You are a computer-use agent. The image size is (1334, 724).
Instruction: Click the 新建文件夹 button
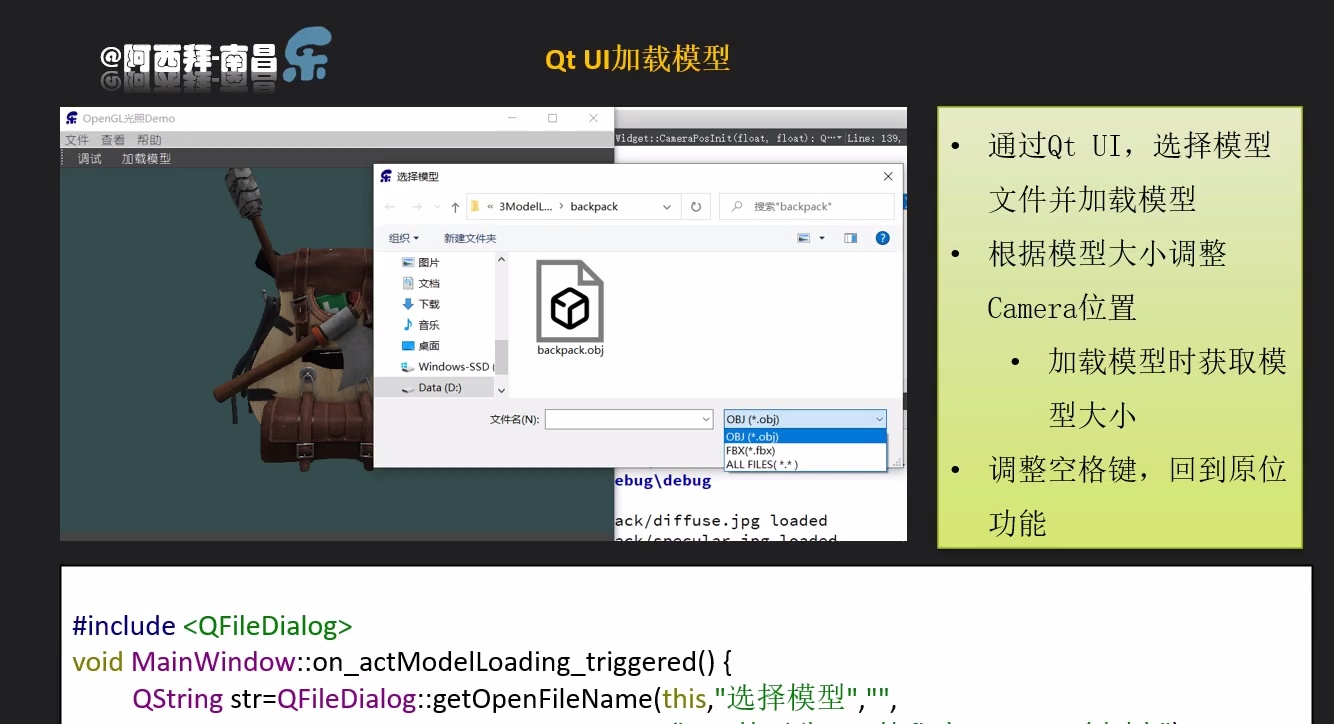tap(470, 237)
